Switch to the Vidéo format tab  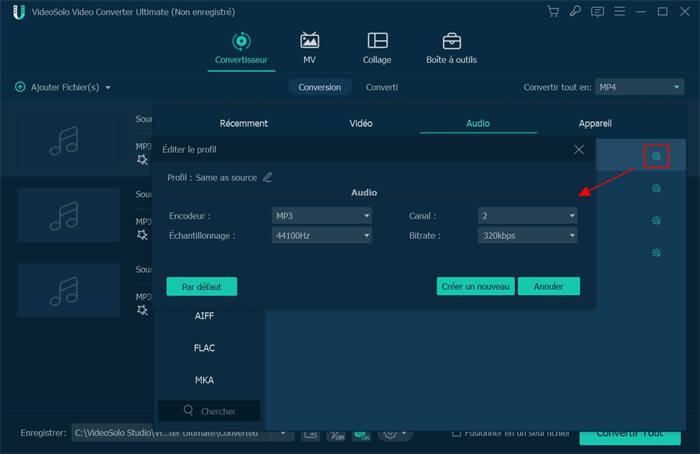pyautogui.click(x=361, y=124)
